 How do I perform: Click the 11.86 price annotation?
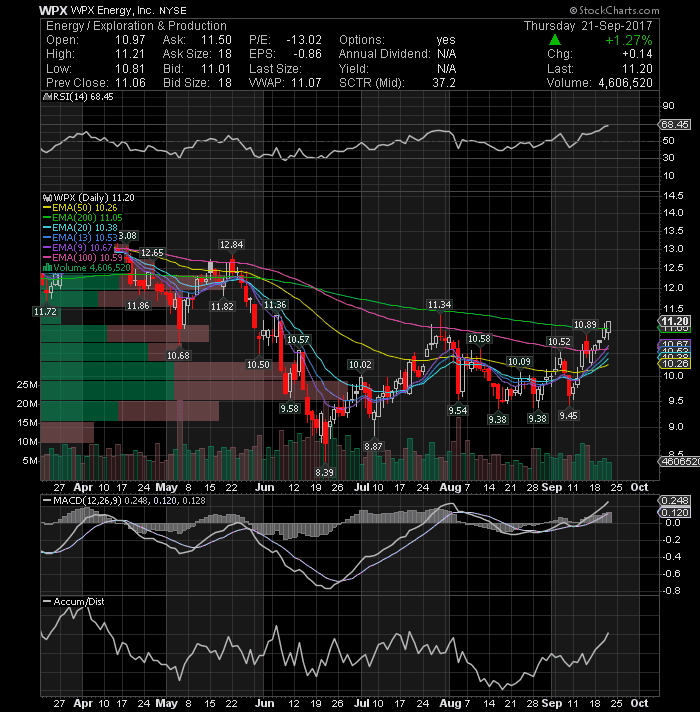(x=138, y=306)
